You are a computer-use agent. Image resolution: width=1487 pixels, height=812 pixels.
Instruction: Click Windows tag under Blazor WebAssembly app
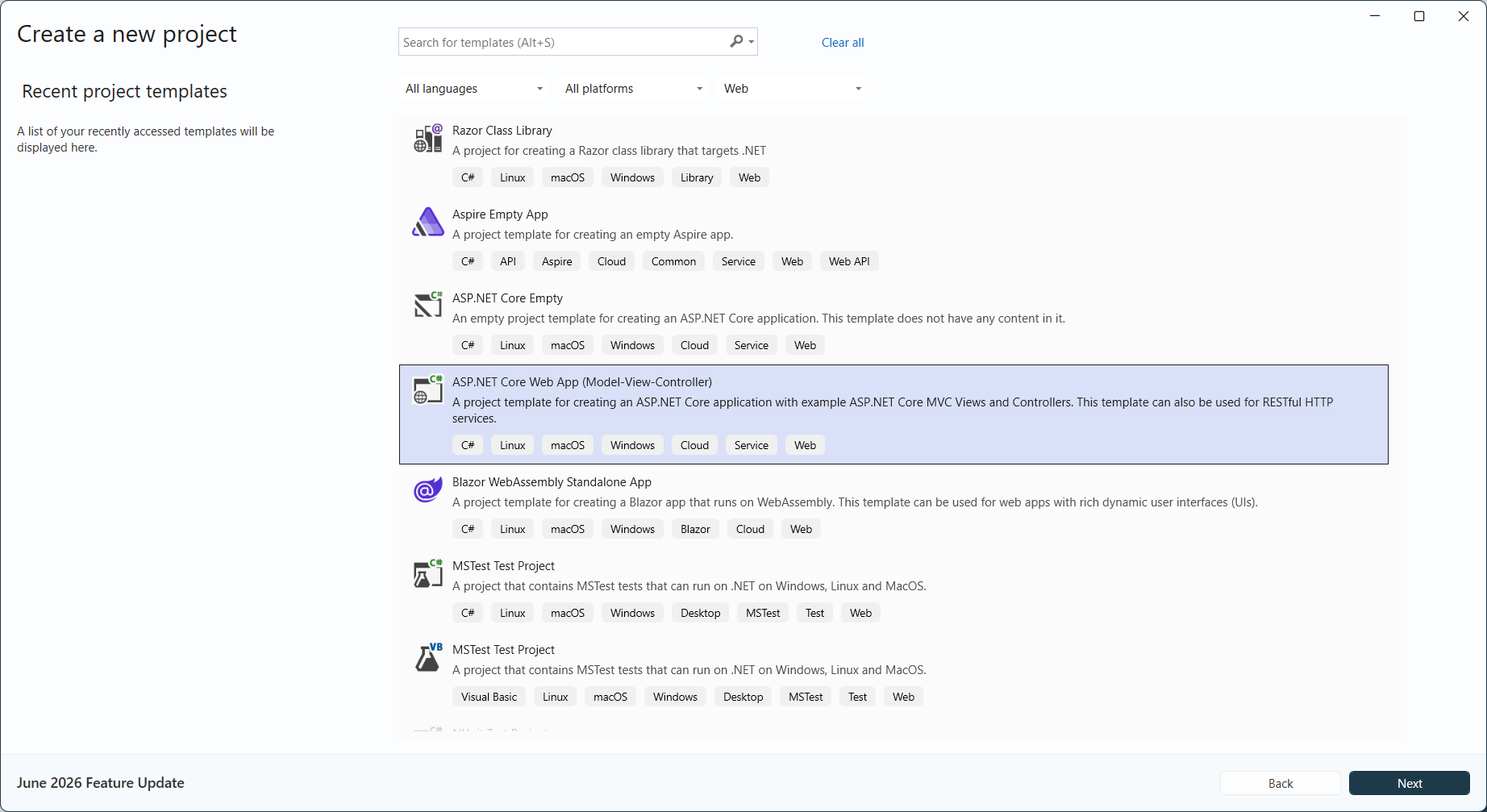tap(632, 529)
